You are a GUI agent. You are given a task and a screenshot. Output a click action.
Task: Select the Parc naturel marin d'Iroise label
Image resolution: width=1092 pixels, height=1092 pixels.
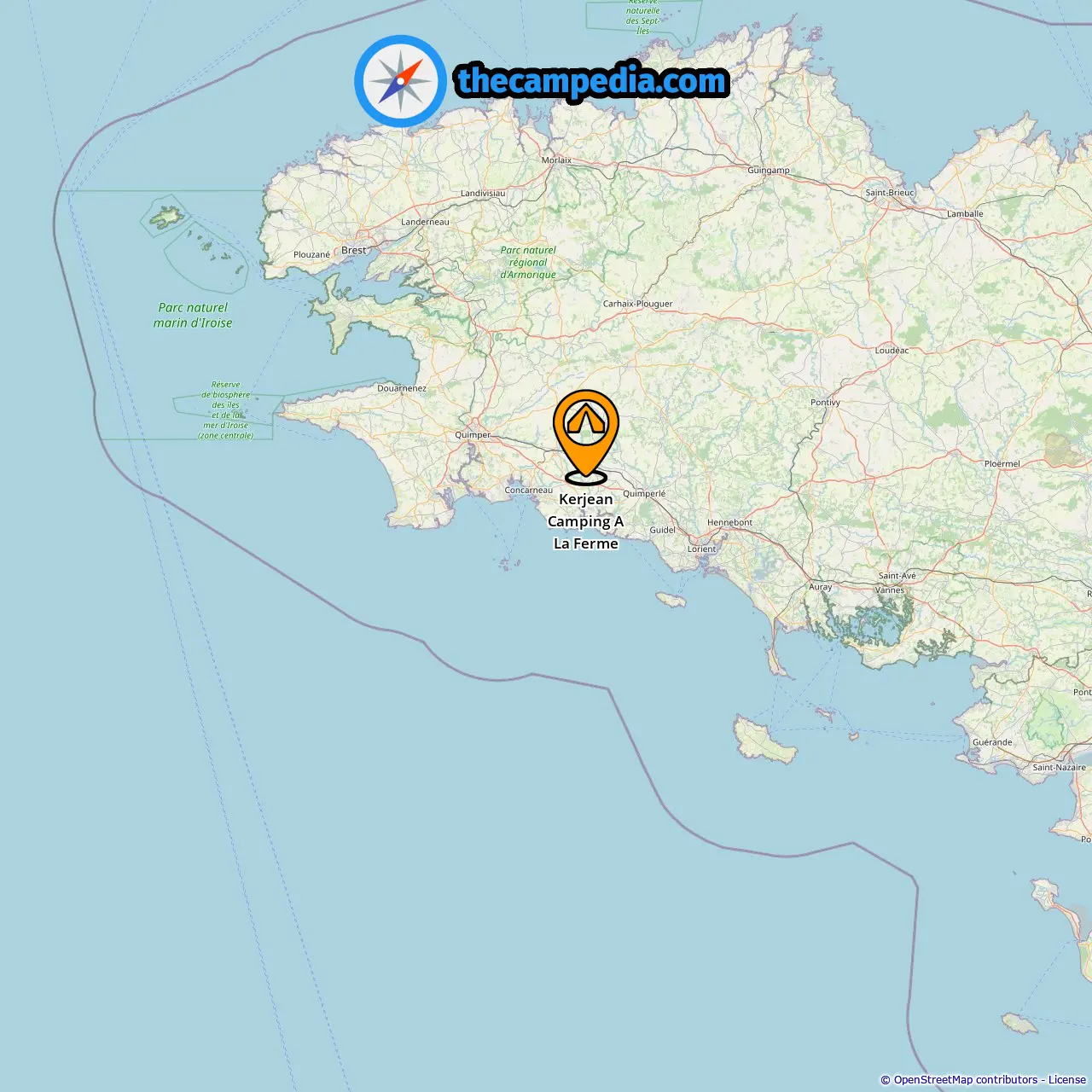[x=193, y=315]
